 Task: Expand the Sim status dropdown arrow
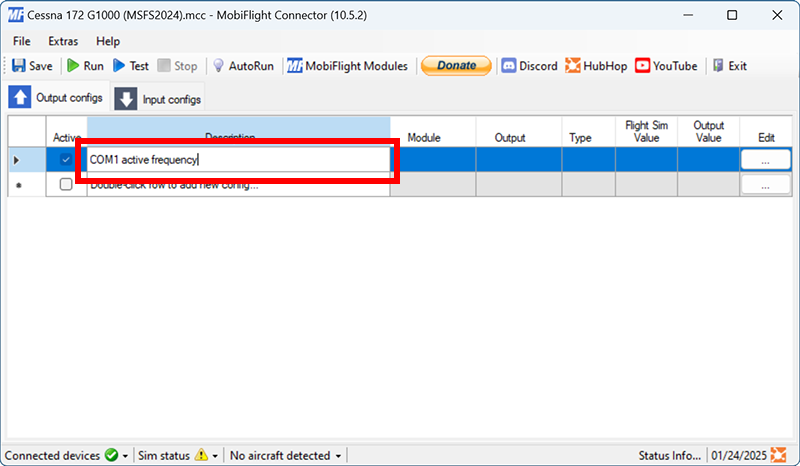[x=215, y=456]
